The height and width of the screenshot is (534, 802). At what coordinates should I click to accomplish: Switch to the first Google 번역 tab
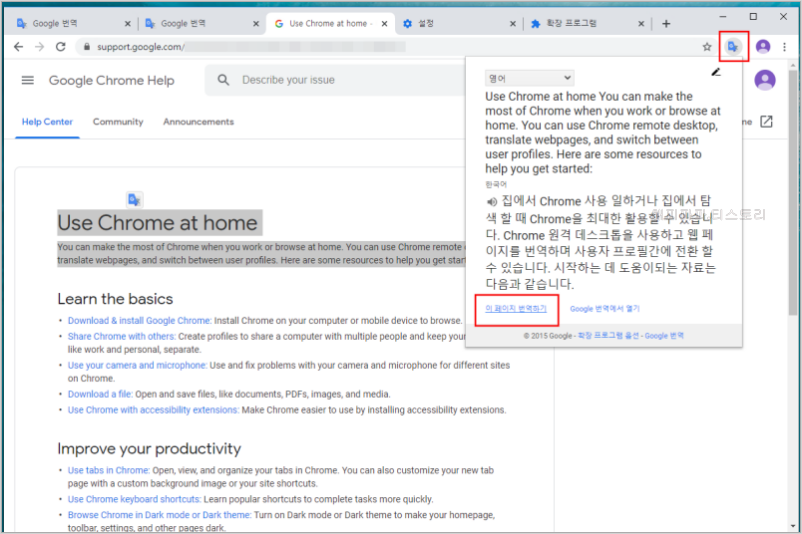click(x=73, y=24)
